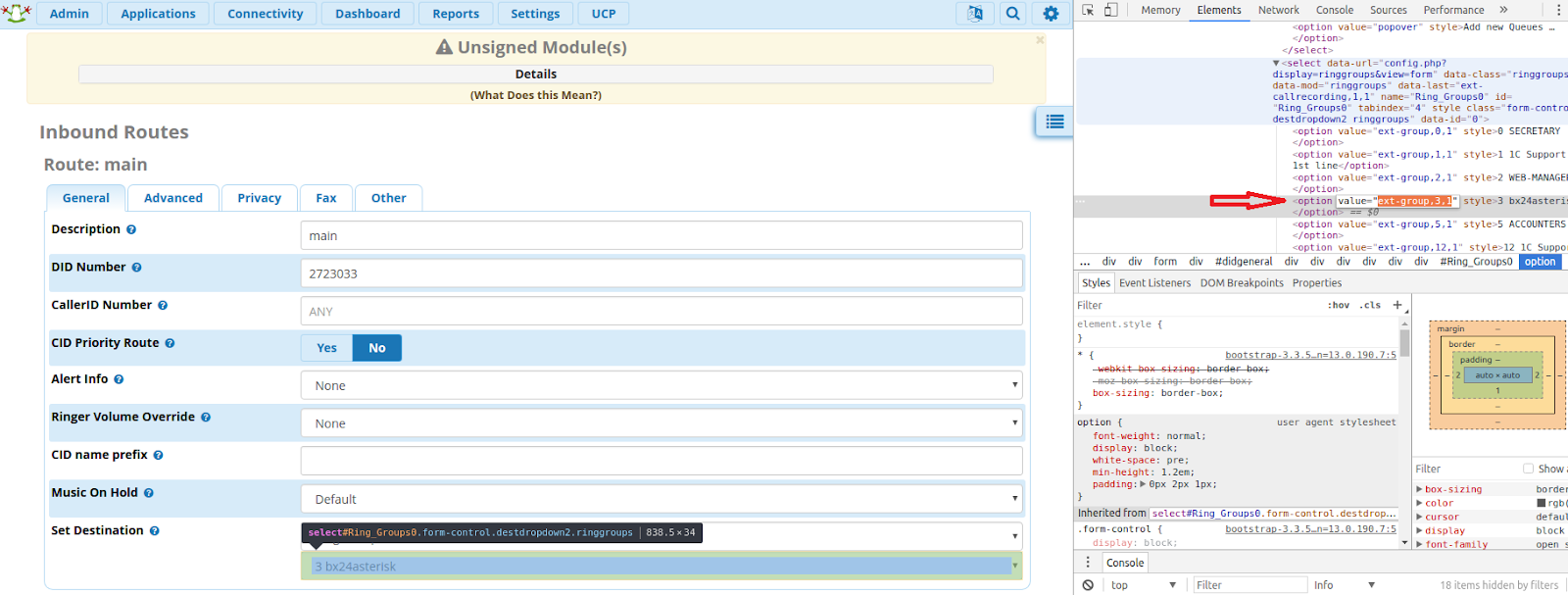Open the language selector icon

pos(975,14)
